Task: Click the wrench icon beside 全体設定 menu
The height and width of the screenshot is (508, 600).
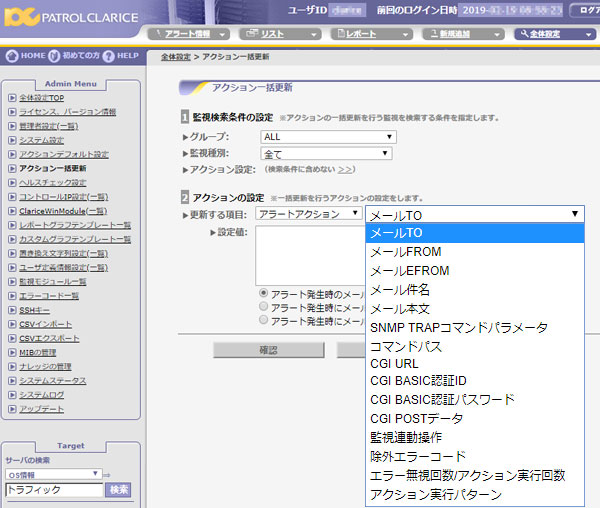Action: click(x=524, y=34)
